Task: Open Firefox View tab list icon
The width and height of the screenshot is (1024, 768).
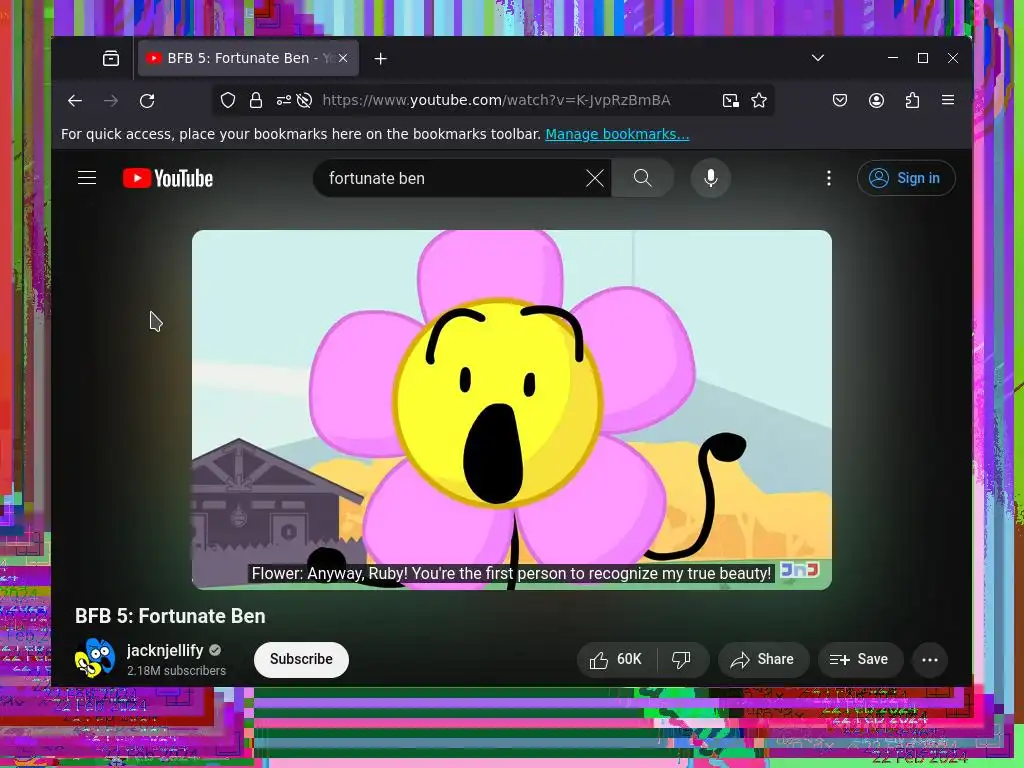Action: click(x=111, y=59)
